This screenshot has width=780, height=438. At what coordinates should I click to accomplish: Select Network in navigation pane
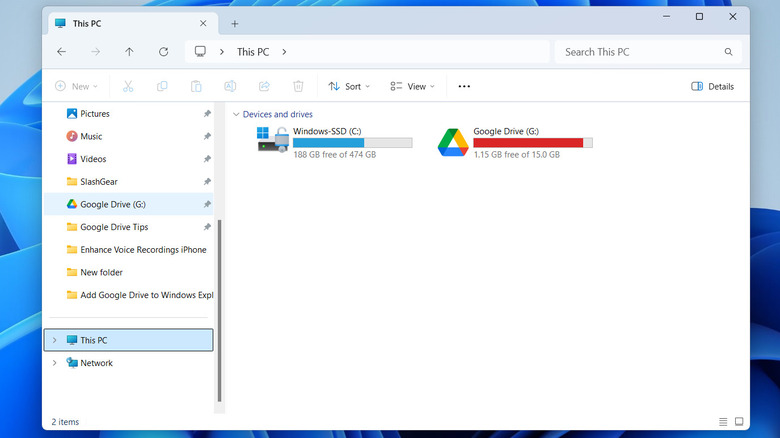[x=97, y=363]
